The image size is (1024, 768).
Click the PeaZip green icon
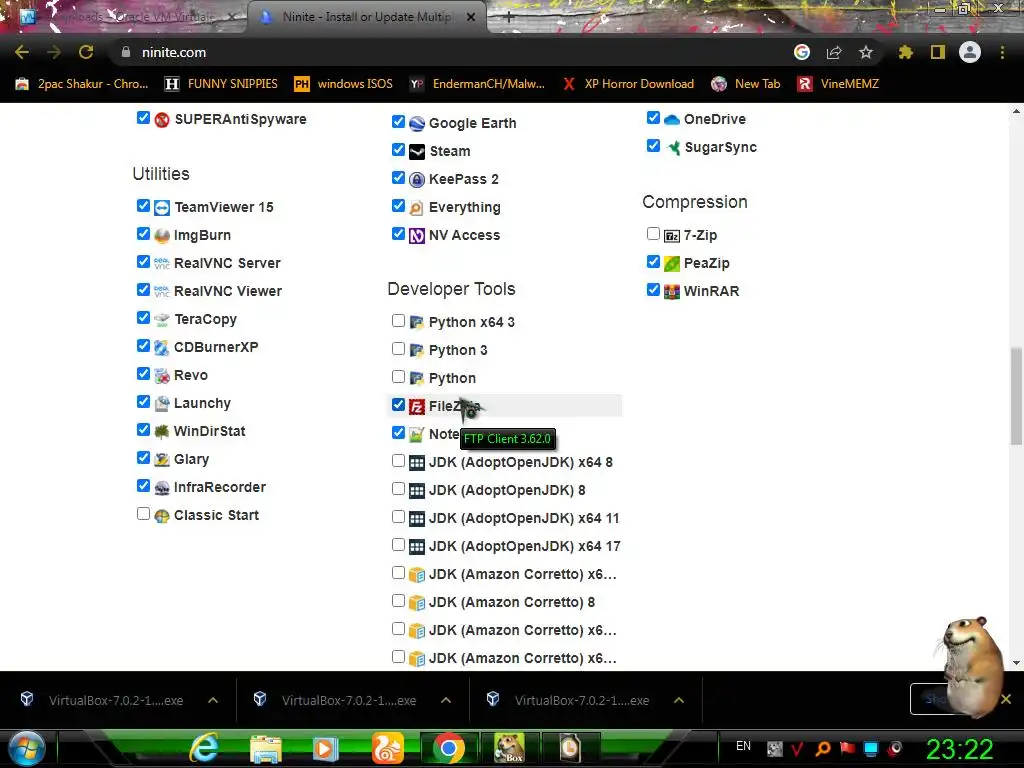click(671, 264)
